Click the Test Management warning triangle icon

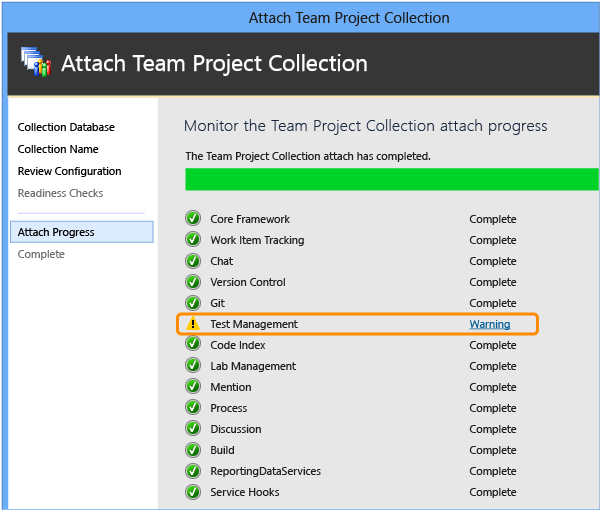tap(193, 324)
